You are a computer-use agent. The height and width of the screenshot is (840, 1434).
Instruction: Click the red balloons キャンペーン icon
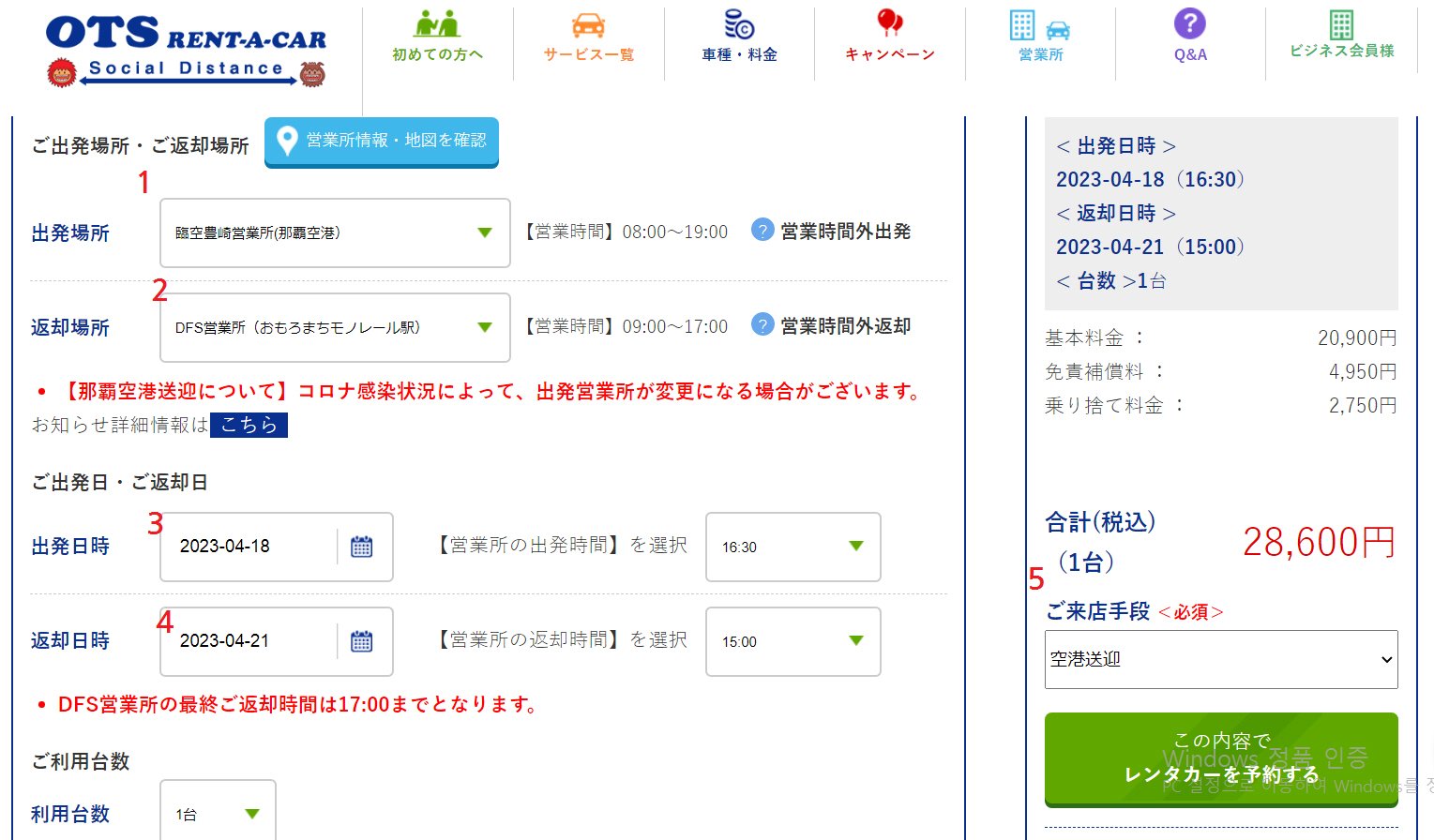pyautogui.click(x=889, y=25)
